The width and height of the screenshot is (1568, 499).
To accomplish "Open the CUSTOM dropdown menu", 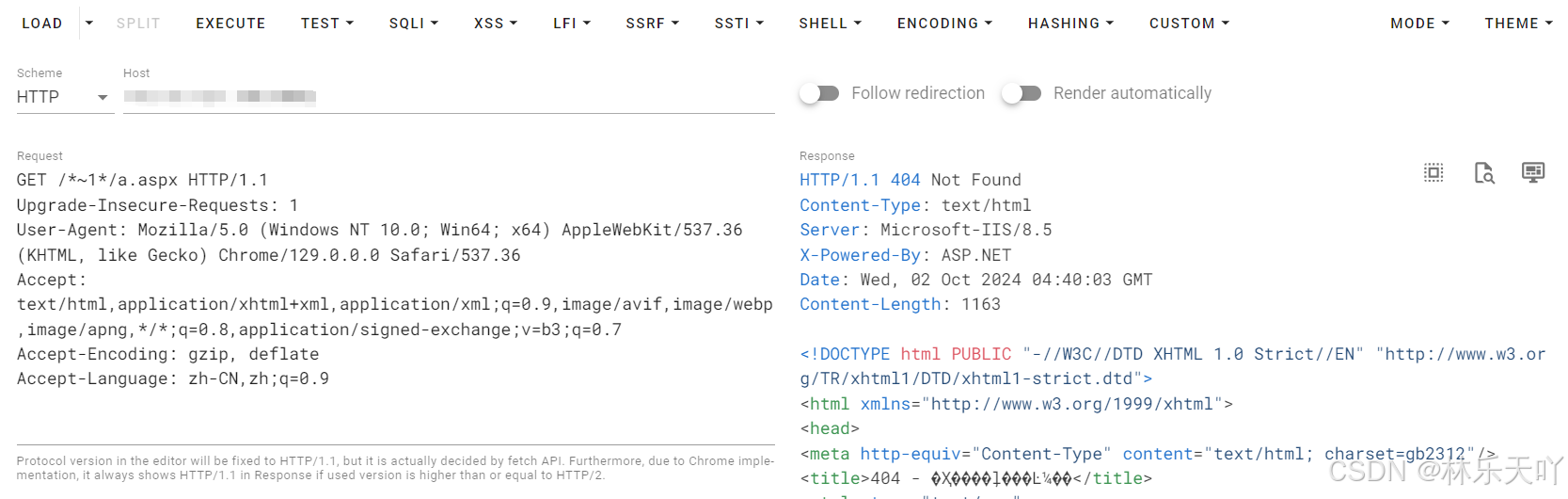I will pyautogui.click(x=1189, y=24).
